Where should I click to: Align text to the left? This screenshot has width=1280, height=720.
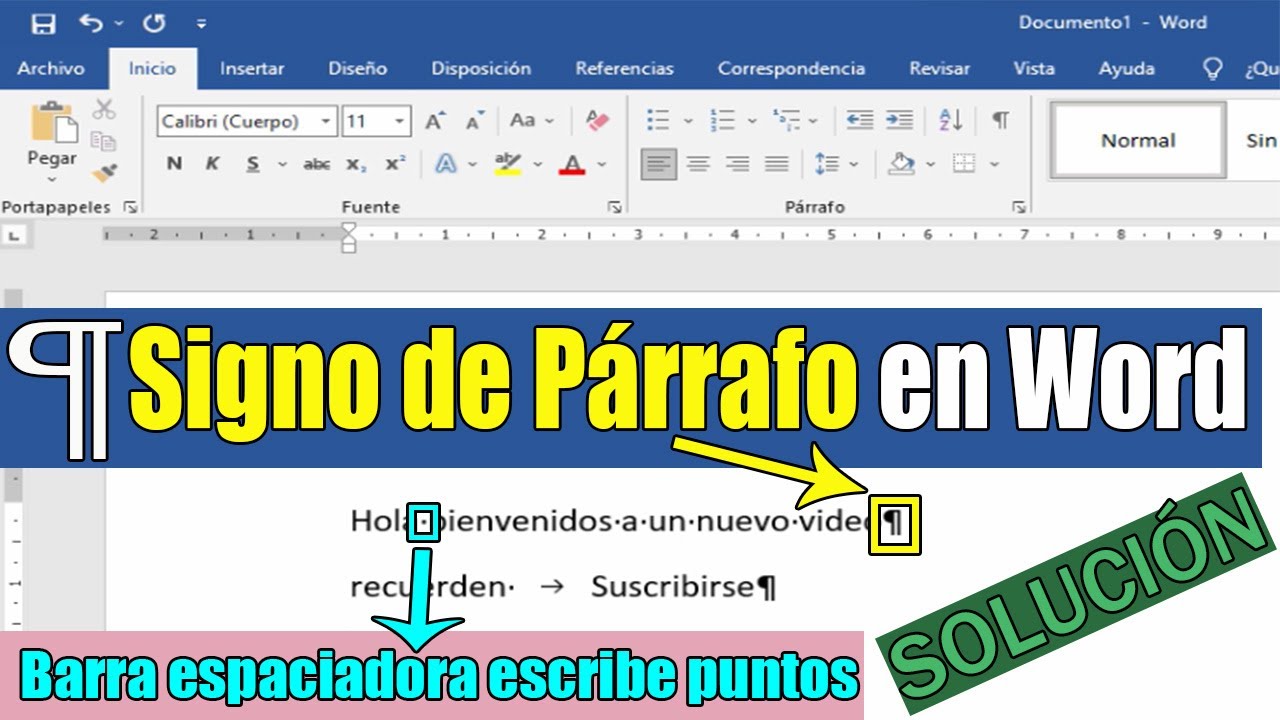click(659, 164)
